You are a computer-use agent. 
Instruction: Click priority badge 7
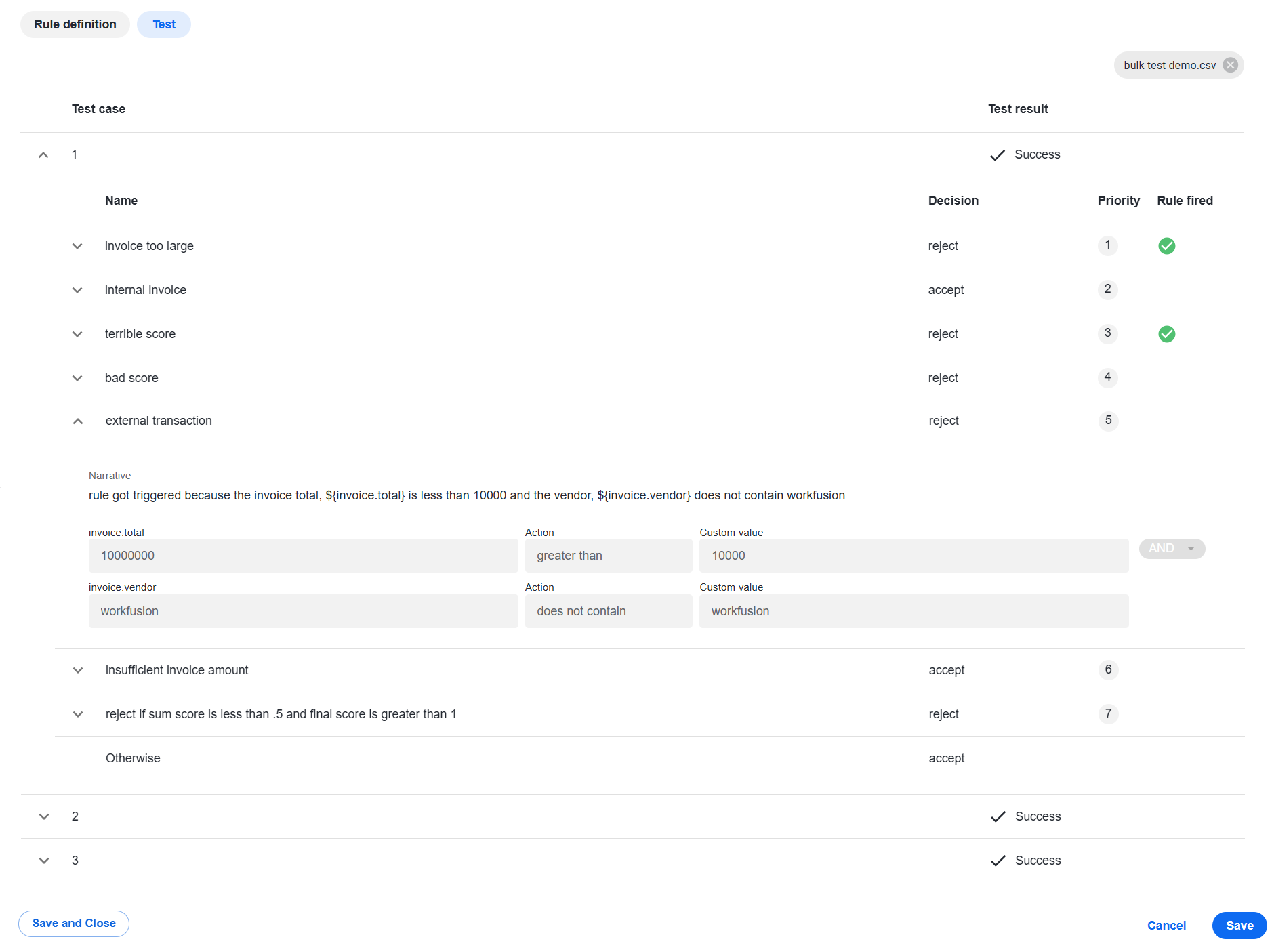[x=1108, y=714]
